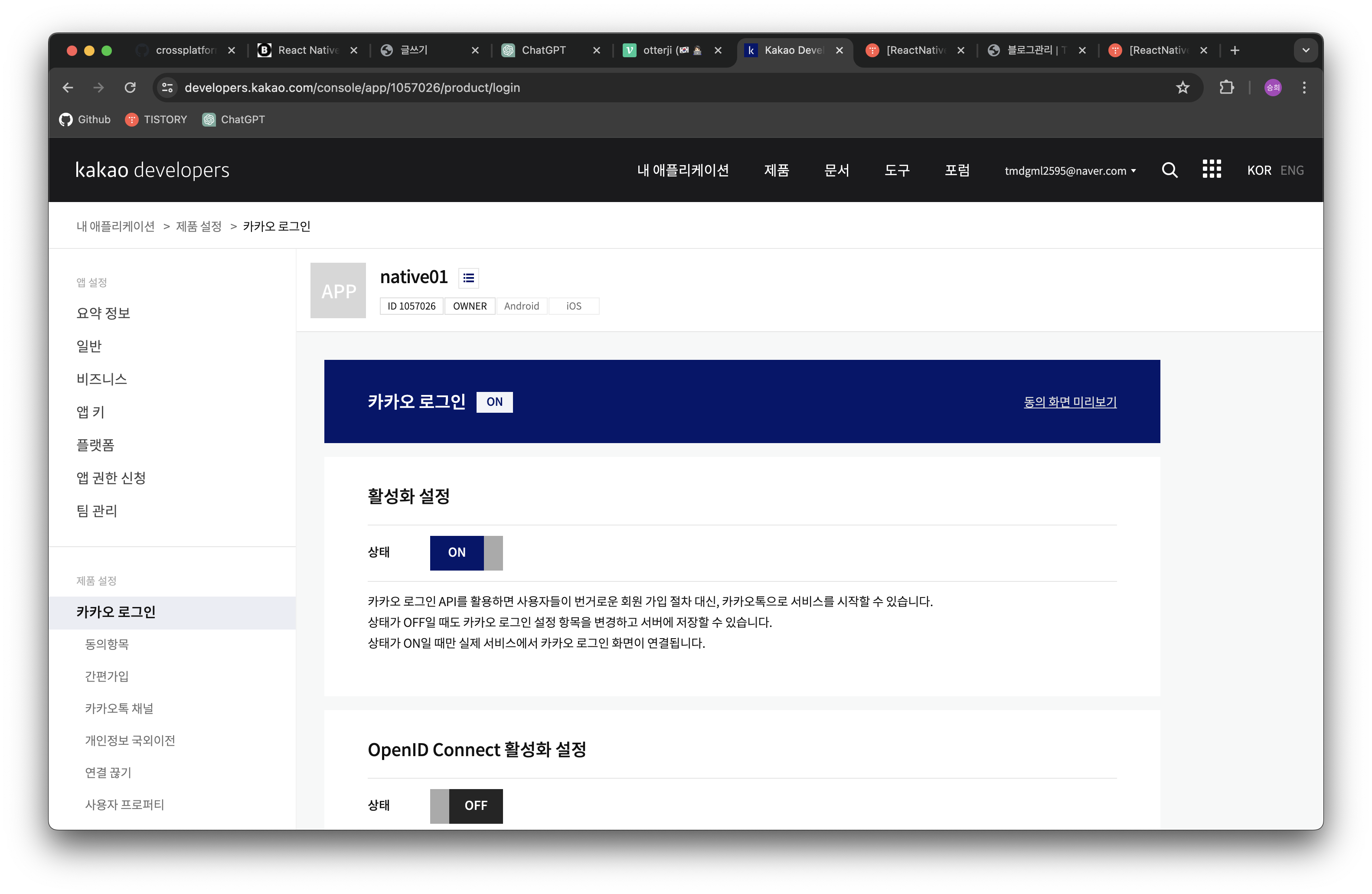Click the address bar URL field
The height and width of the screenshot is (894, 1372).
(634, 88)
